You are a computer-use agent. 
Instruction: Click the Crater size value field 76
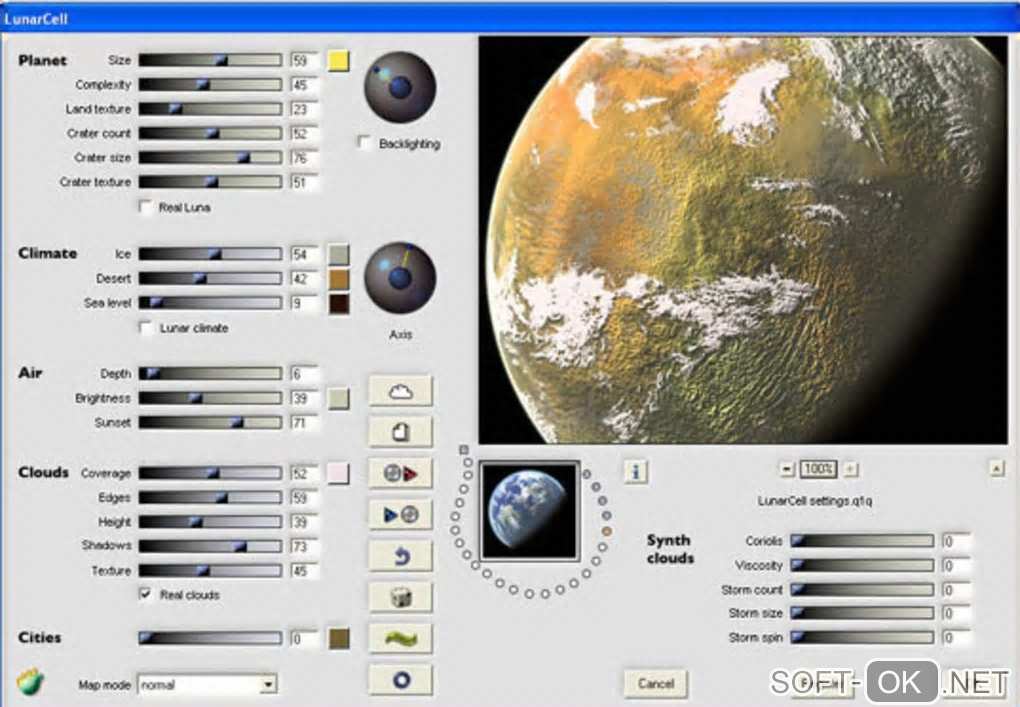click(x=304, y=158)
